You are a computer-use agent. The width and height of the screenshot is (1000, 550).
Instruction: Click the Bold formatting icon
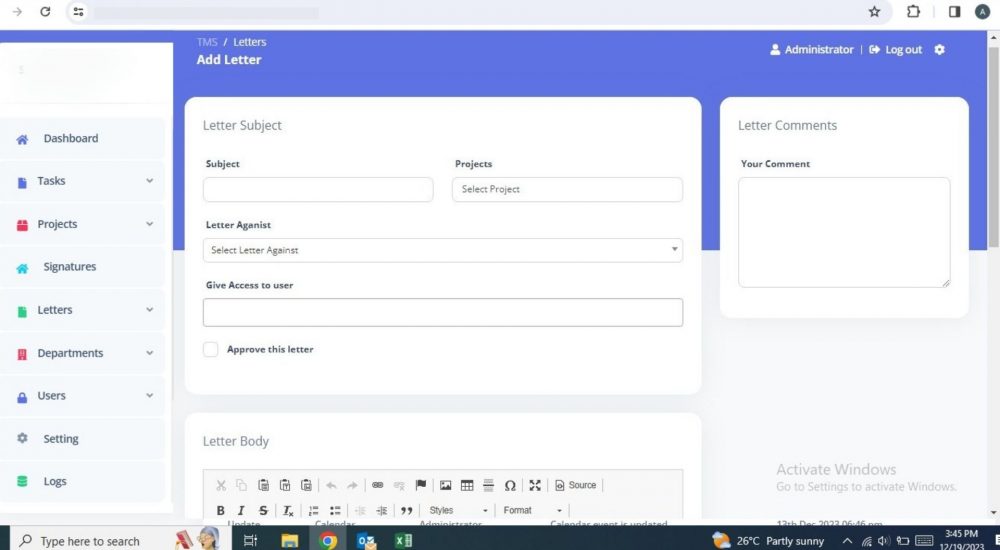click(221, 511)
